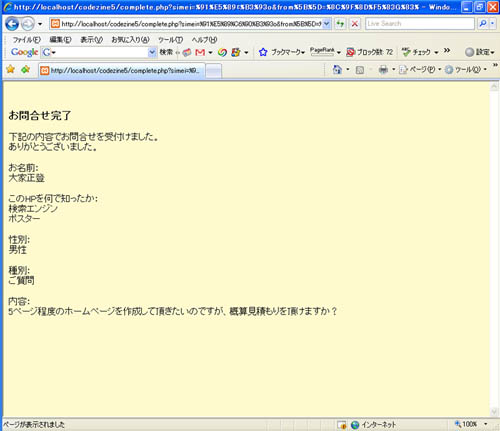Image resolution: width=500 pixels, height=431 pixels.
Task: Click the browser Forward button
Action: coord(28,24)
